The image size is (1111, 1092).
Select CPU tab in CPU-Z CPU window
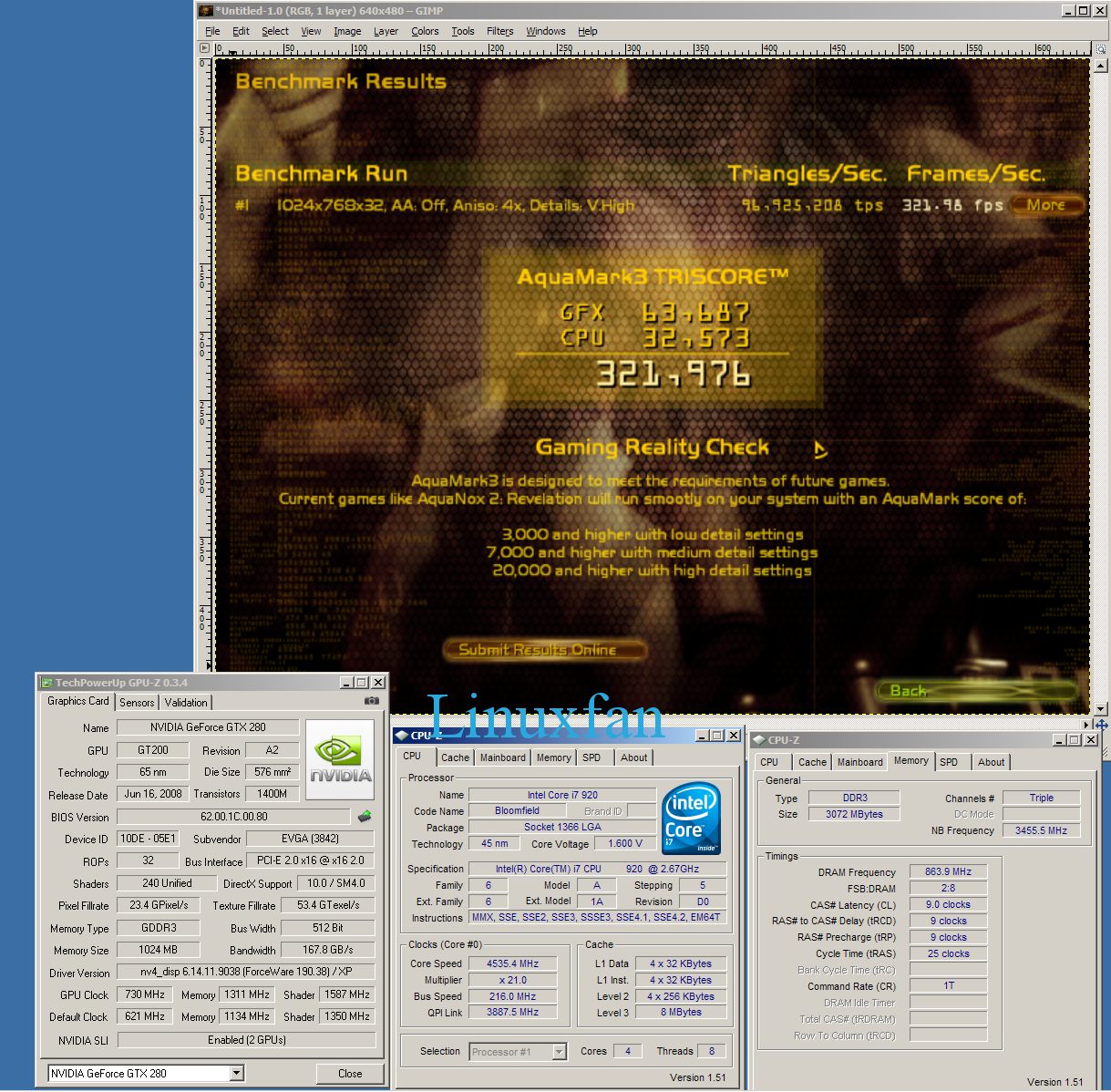click(x=413, y=756)
